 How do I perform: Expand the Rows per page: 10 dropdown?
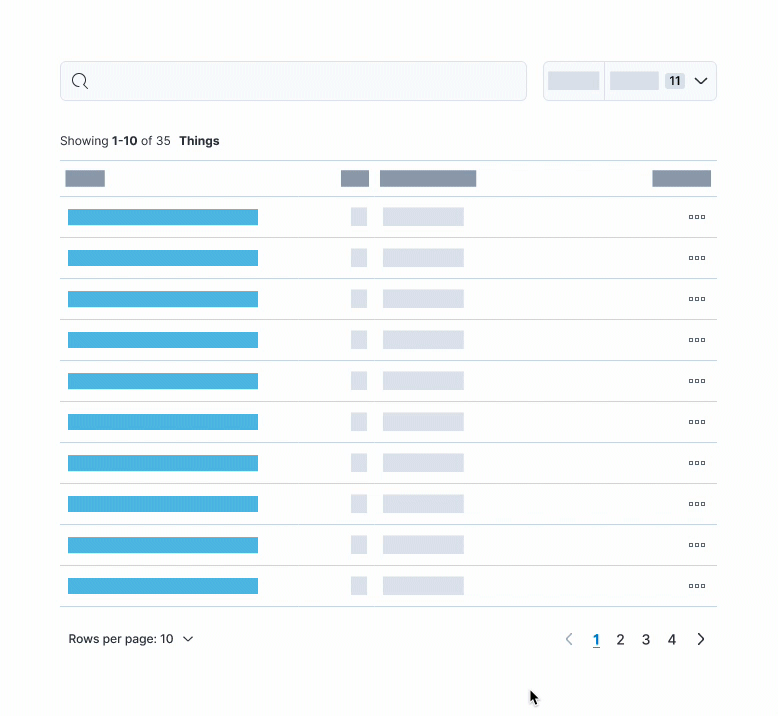pyautogui.click(x=131, y=639)
